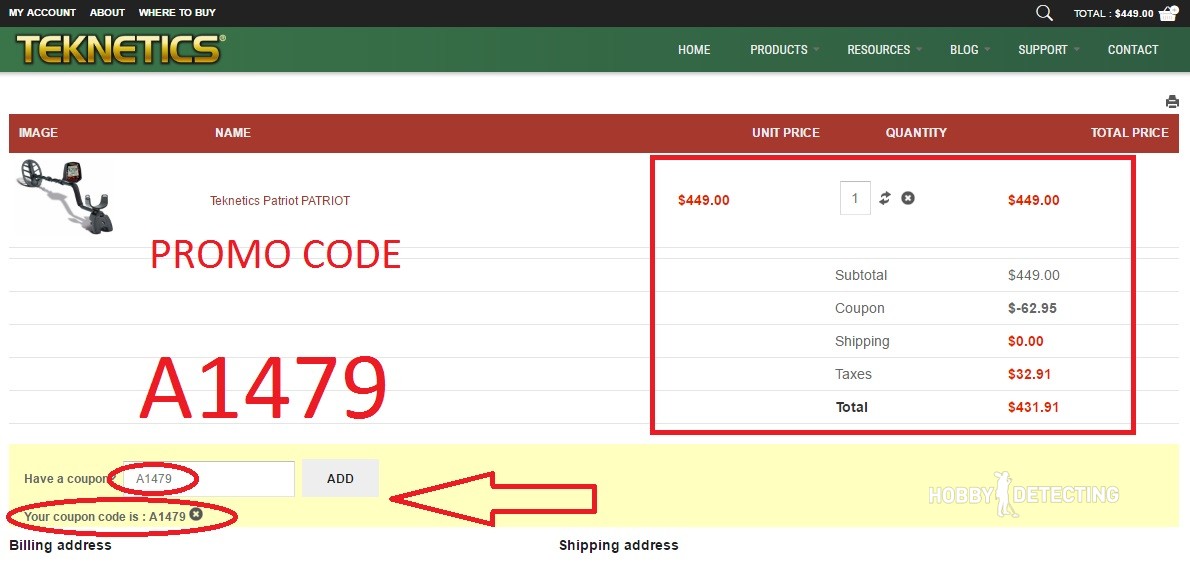This screenshot has width=1190, height=562.
Task: Focus the coupon code input field
Action: [209, 479]
